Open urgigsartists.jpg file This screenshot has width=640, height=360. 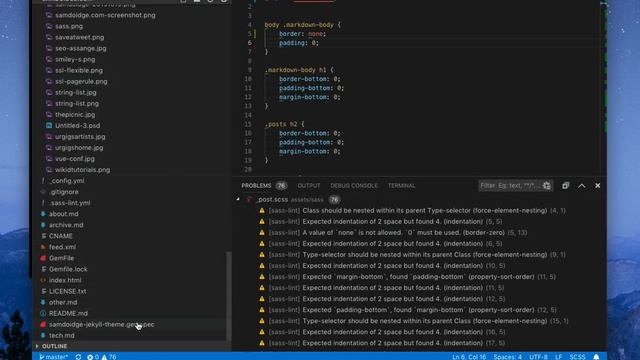click(x=80, y=137)
